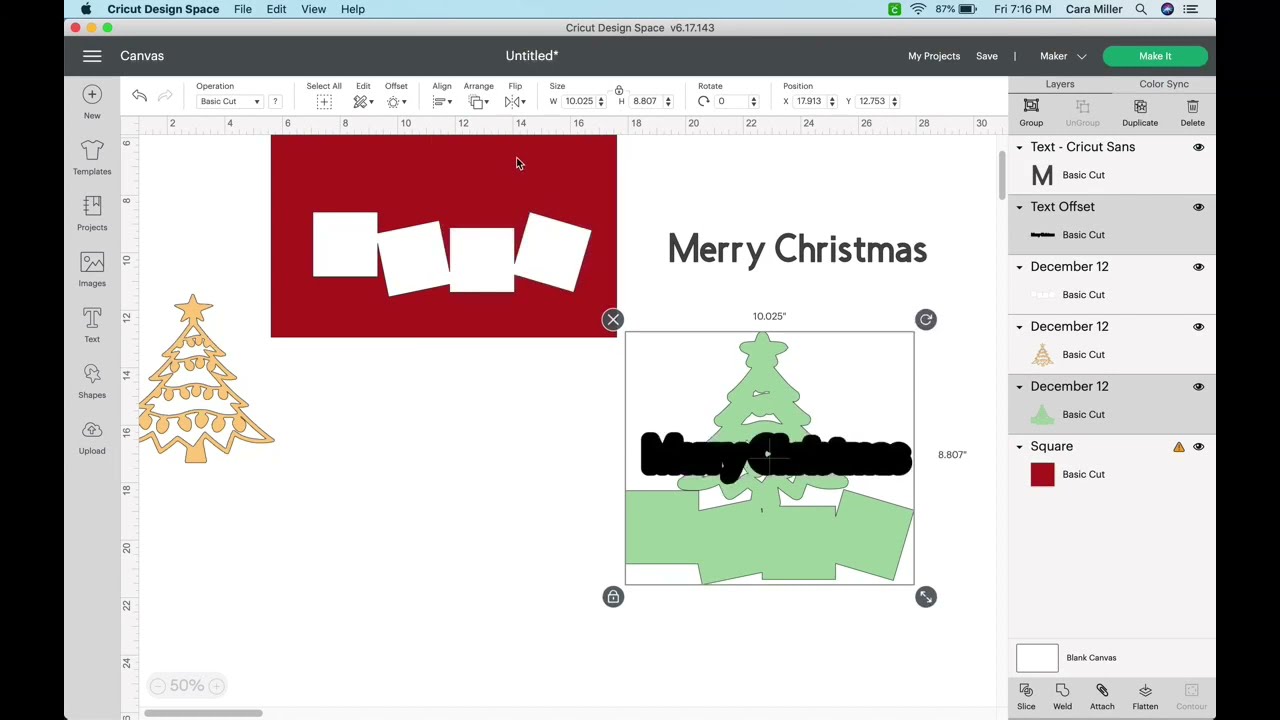Open the Projects panel
Viewport: 1280px width, 720px height.
tap(92, 214)
